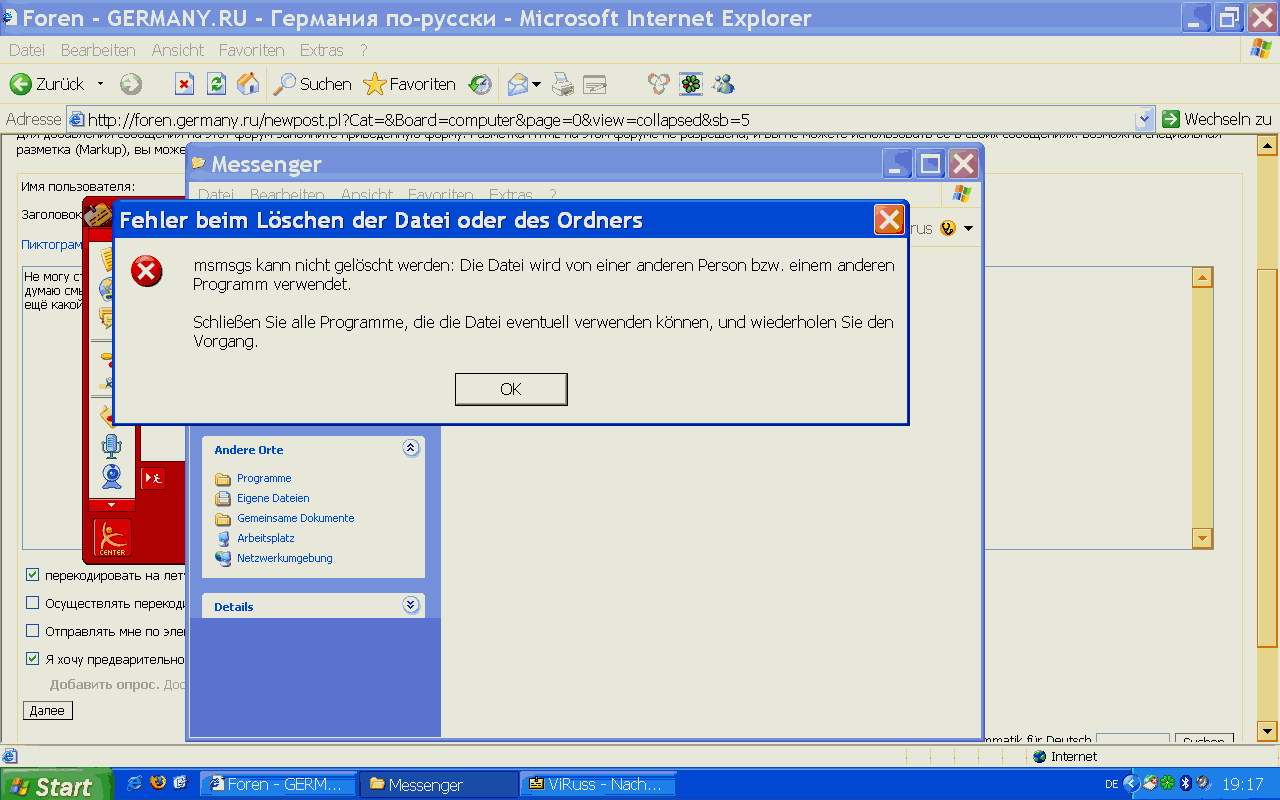The height and width of the screenshot is (800, 1280).
Task: Switch to Messenger taskbar button
Action: pyautogui.click(x=438, y=785)
